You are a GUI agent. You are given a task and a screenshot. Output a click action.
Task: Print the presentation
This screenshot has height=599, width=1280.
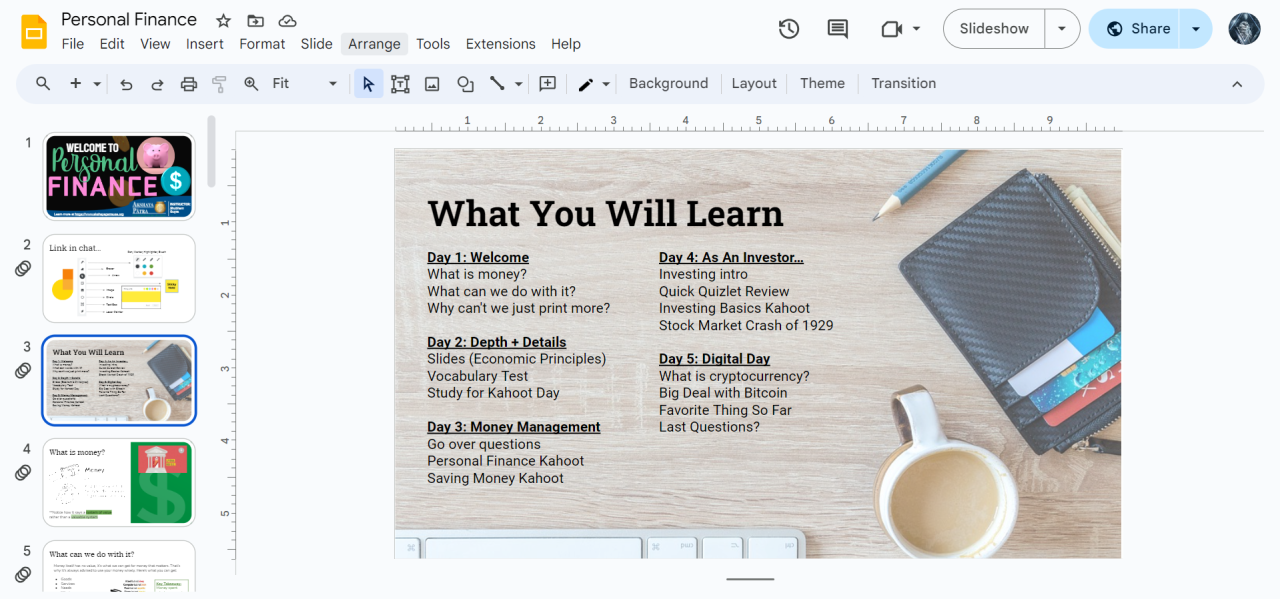pos(189,84)
